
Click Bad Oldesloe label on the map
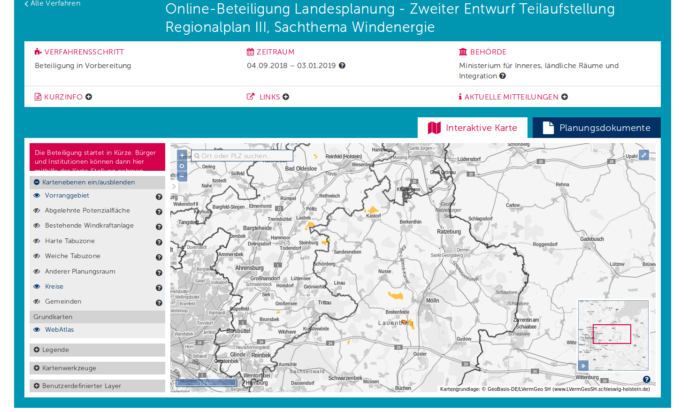[301, 169]
